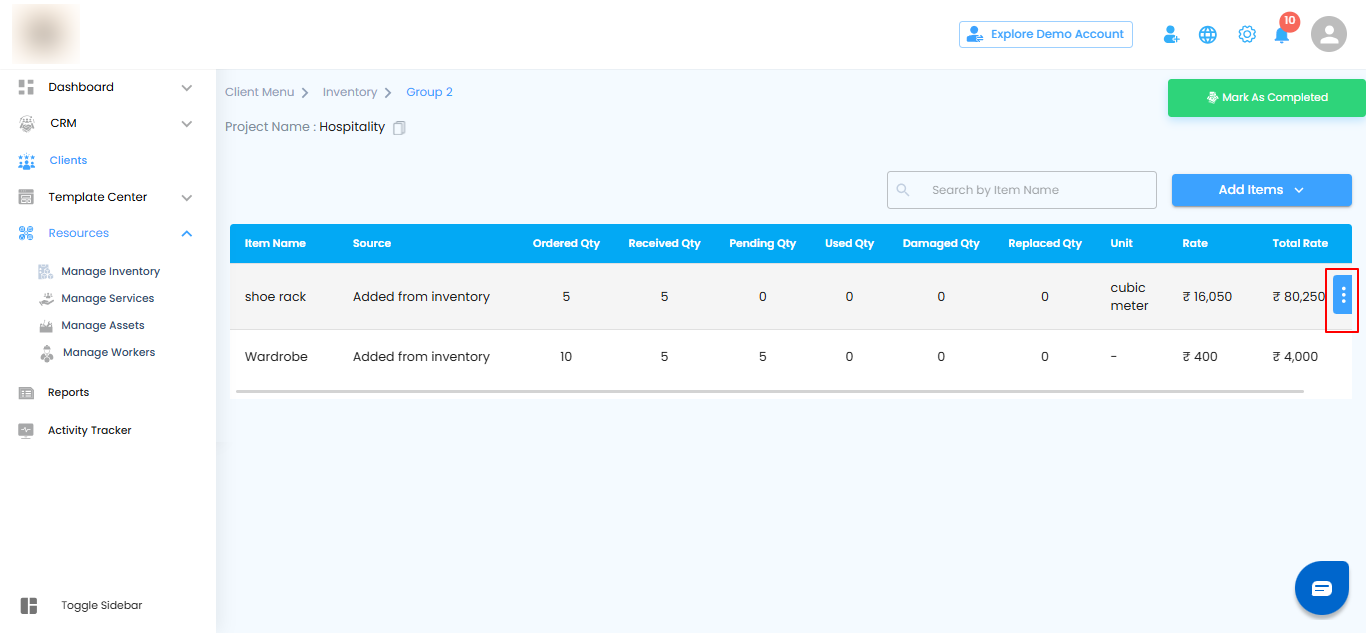Open Template Center in the sidebar
The width and height of the screenshot is (1366, 633).
click(x=98, y=197)
